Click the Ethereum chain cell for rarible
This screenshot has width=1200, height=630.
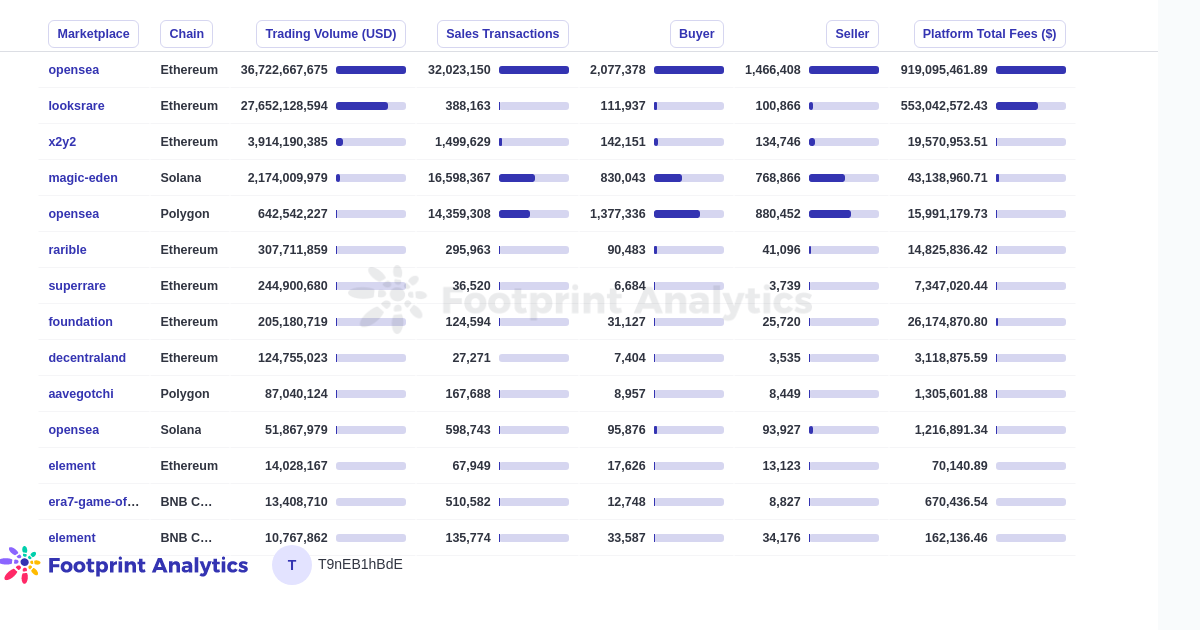[189, 250]
